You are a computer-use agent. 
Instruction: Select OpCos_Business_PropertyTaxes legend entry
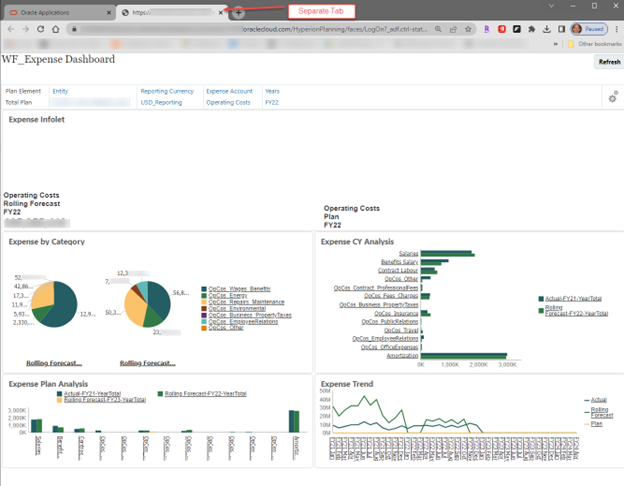(x=250, y=315)
